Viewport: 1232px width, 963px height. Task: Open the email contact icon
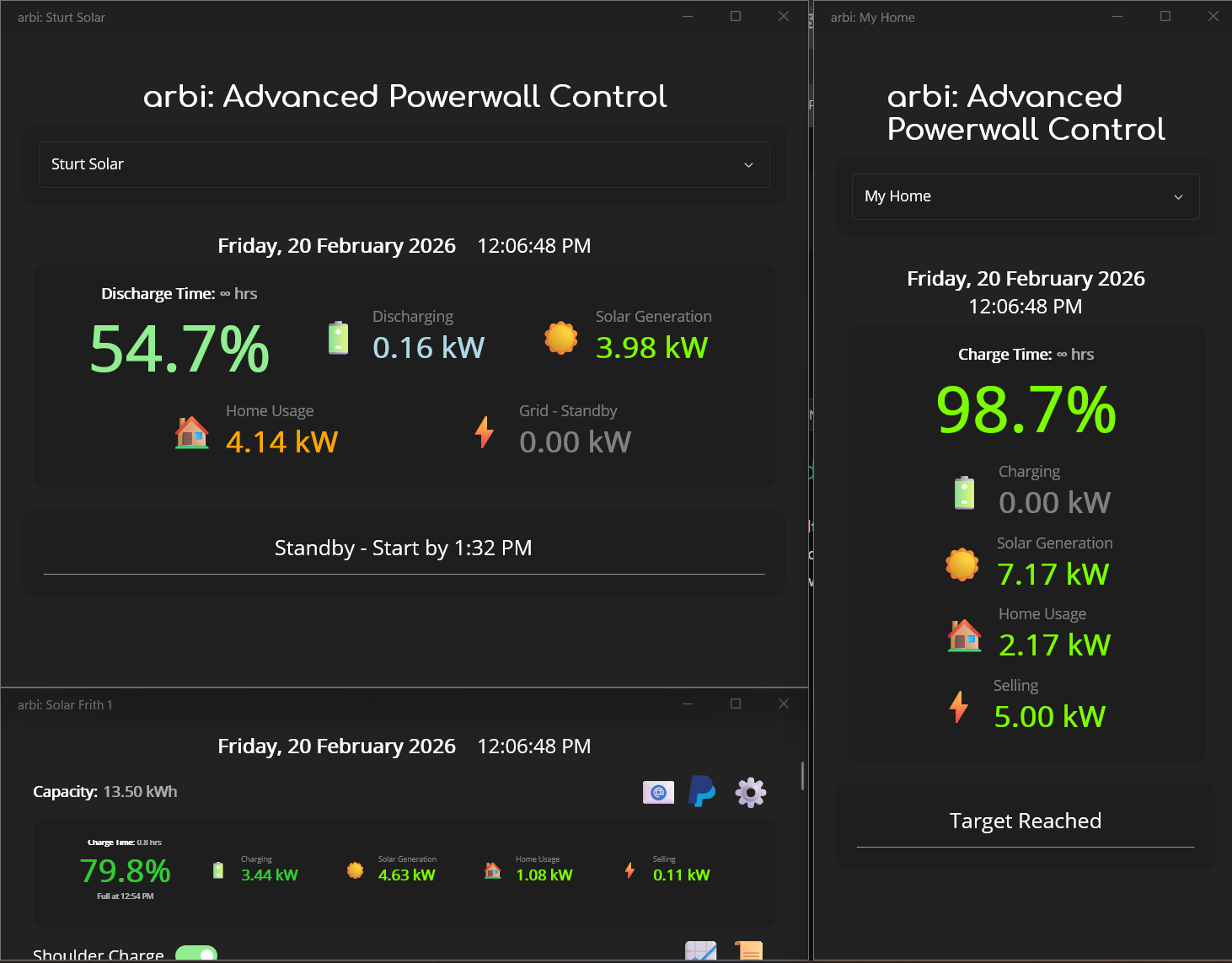(x=658, y=792)
